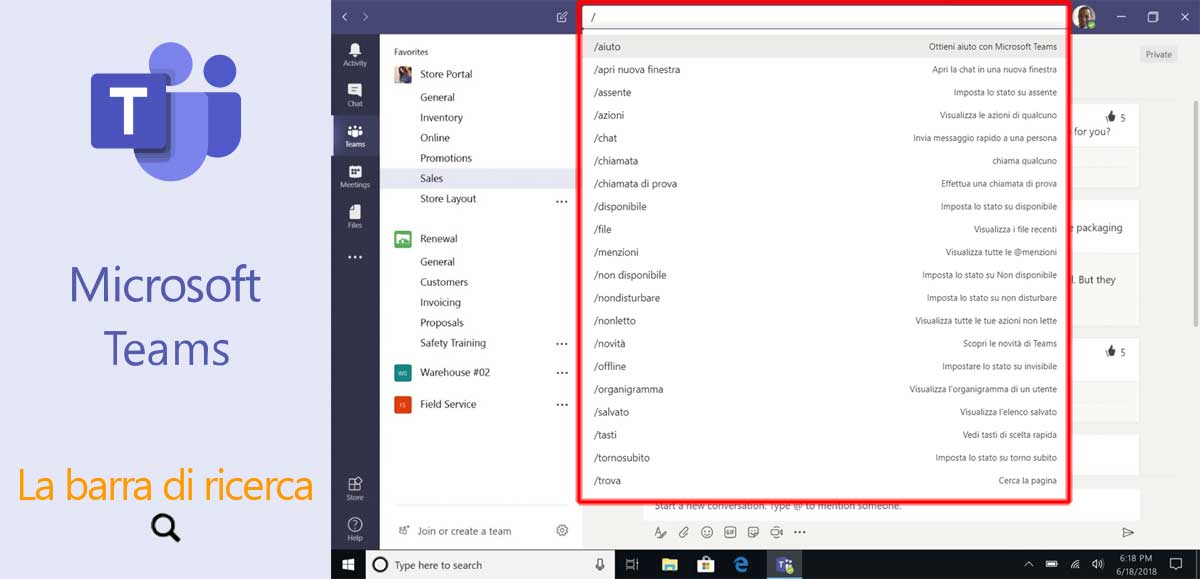
Task: Choose the /trova command
Action: (x=825, y=481)
